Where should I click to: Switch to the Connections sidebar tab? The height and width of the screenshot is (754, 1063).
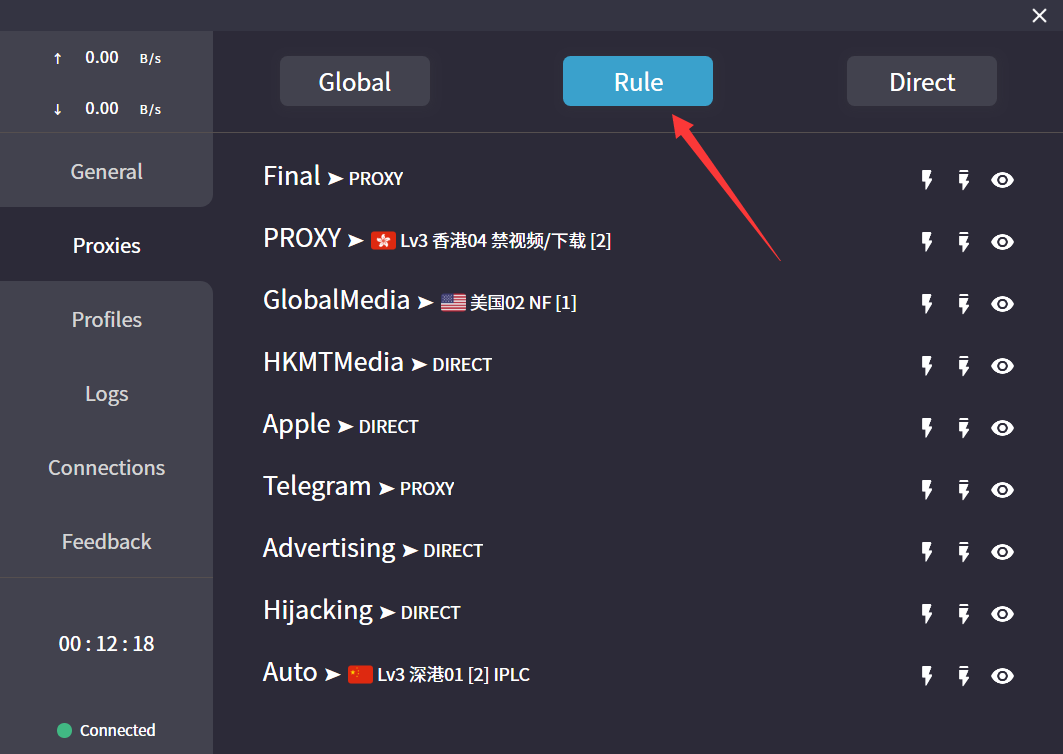[106, 468]
